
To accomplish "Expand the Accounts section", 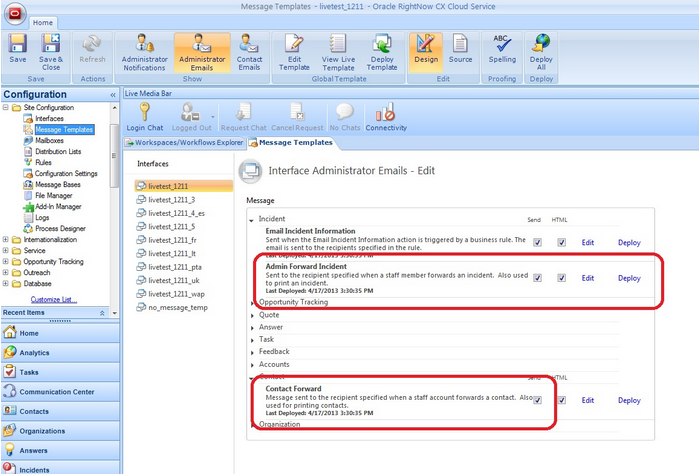I will pyautogui.click(x=252, y=365).
